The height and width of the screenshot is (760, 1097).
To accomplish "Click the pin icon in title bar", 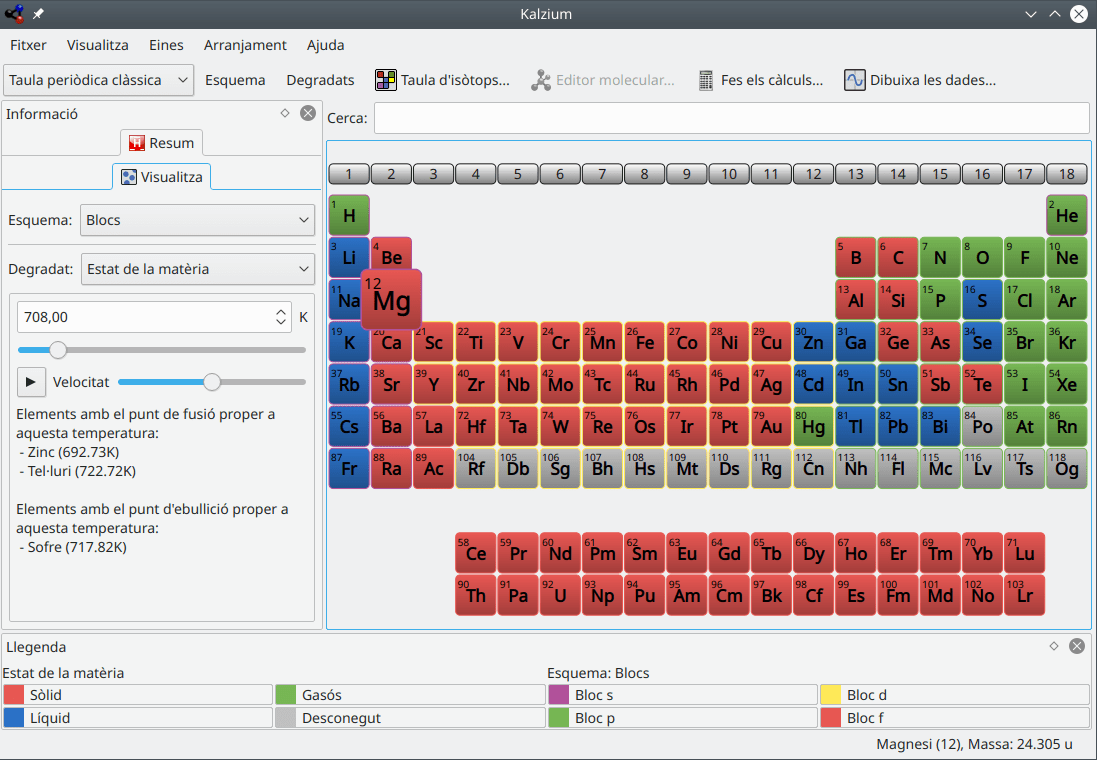I will point(38,13).
